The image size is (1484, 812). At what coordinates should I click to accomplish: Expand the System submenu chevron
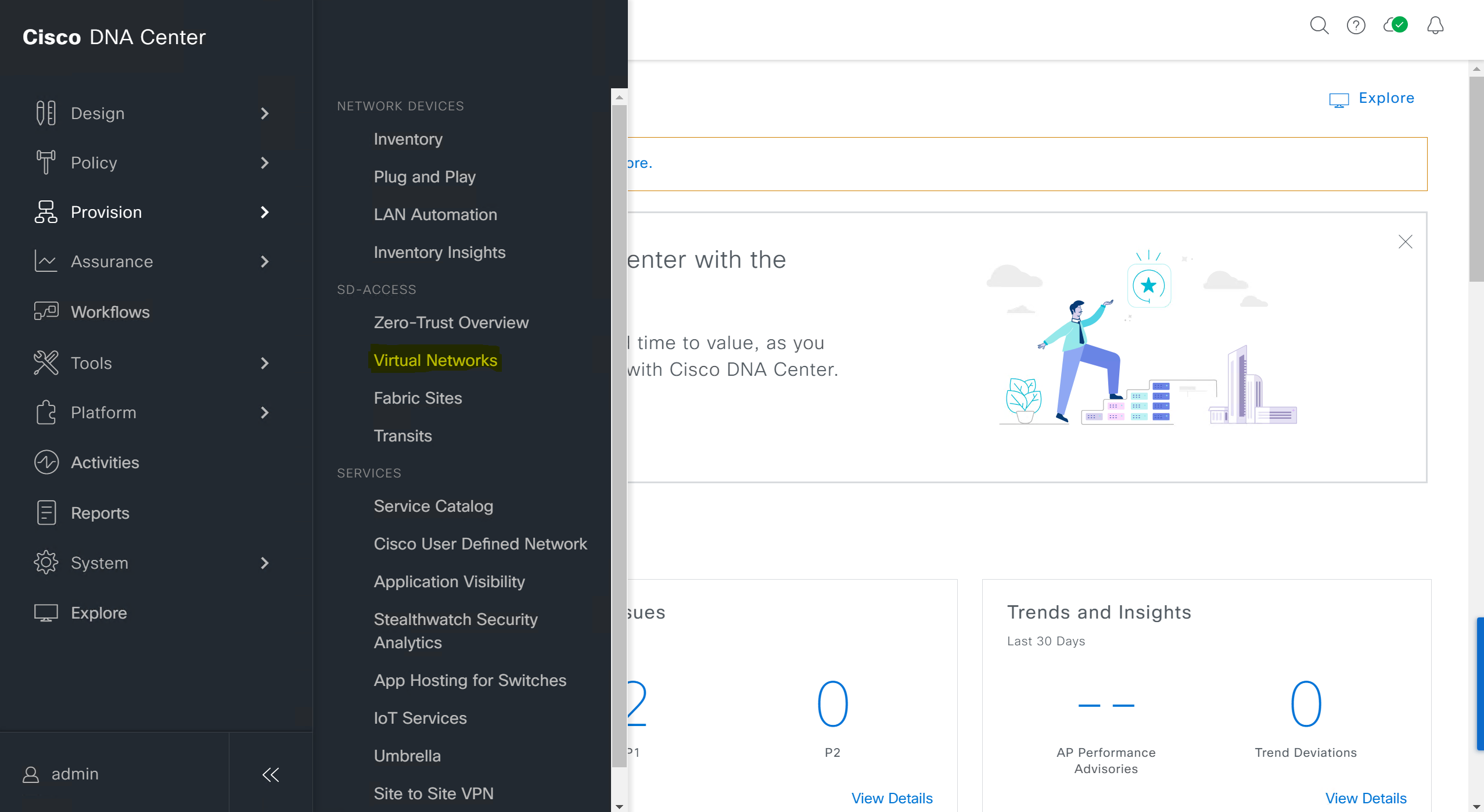coord(265,563)
